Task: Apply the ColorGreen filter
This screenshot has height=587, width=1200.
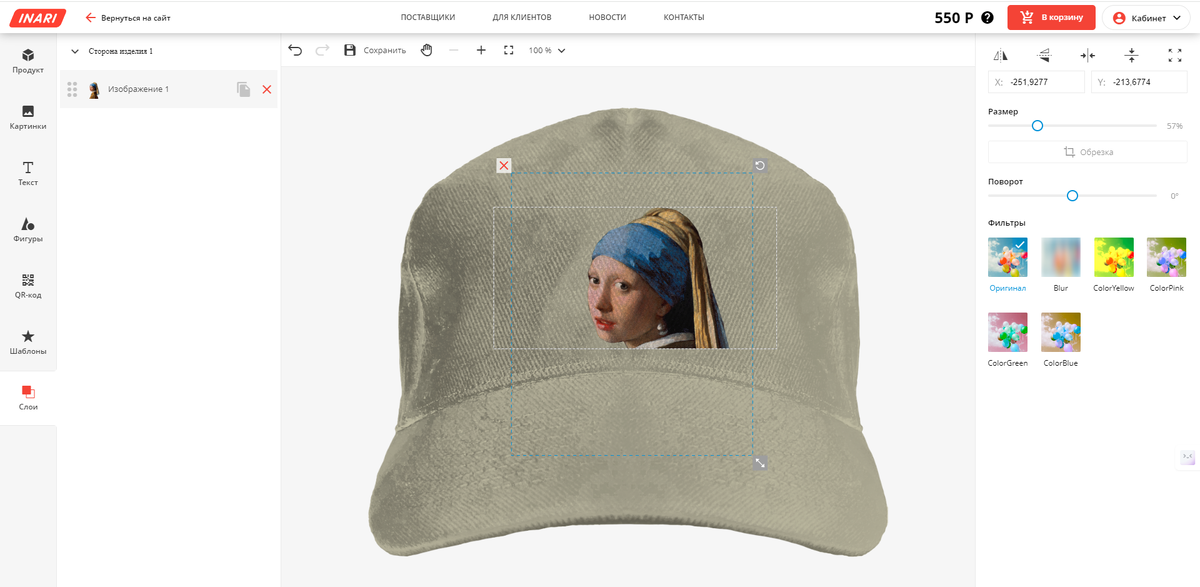Action: coord(1008,332)
